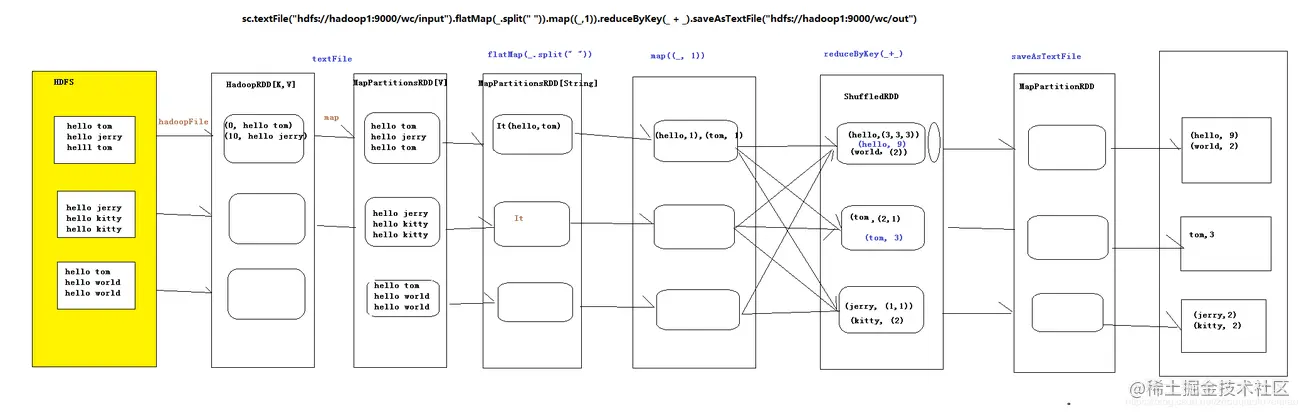Click the MapPartitionsRDD[V] heading

(x=400, y=83)
